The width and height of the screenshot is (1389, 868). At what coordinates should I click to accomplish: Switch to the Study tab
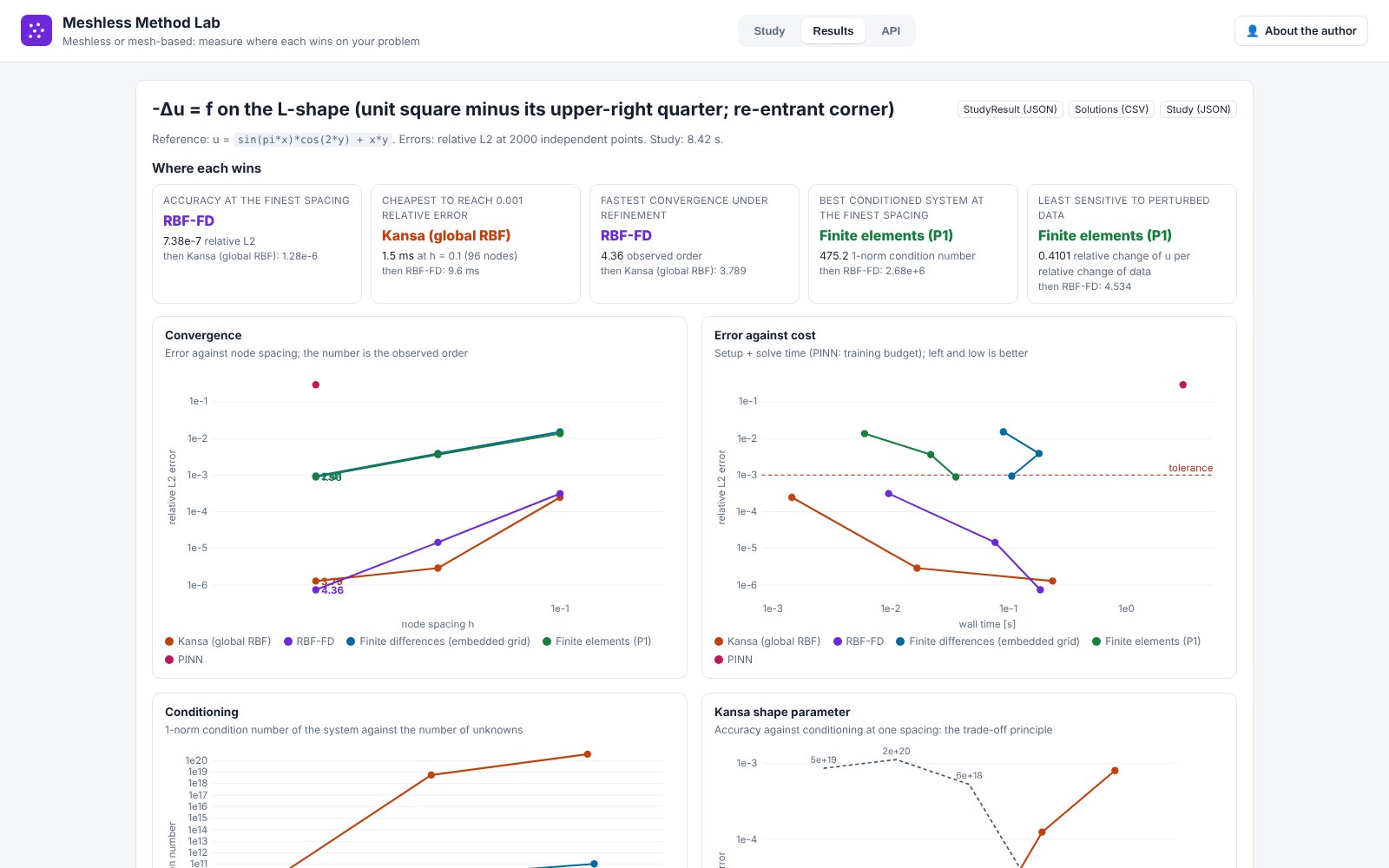[769, 30]
